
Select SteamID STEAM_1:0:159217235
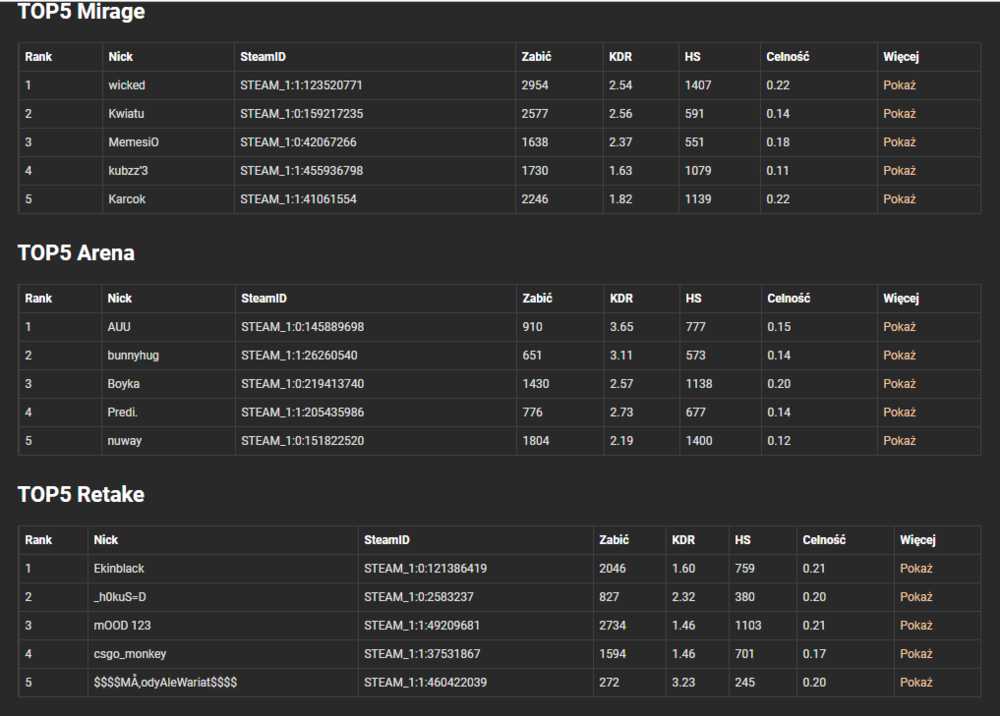301,114
